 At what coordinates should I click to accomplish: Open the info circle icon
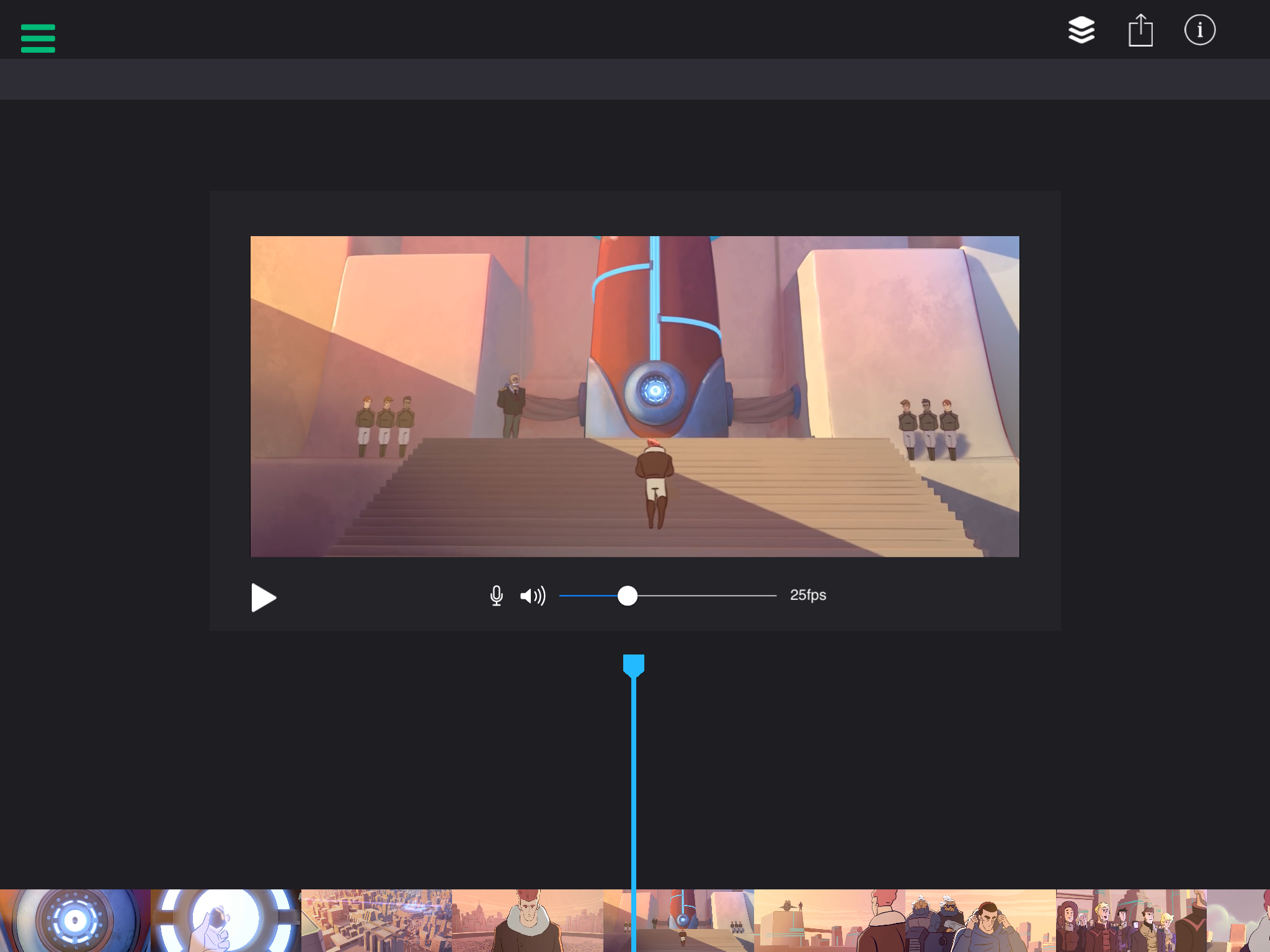[x=1199, y=30]
